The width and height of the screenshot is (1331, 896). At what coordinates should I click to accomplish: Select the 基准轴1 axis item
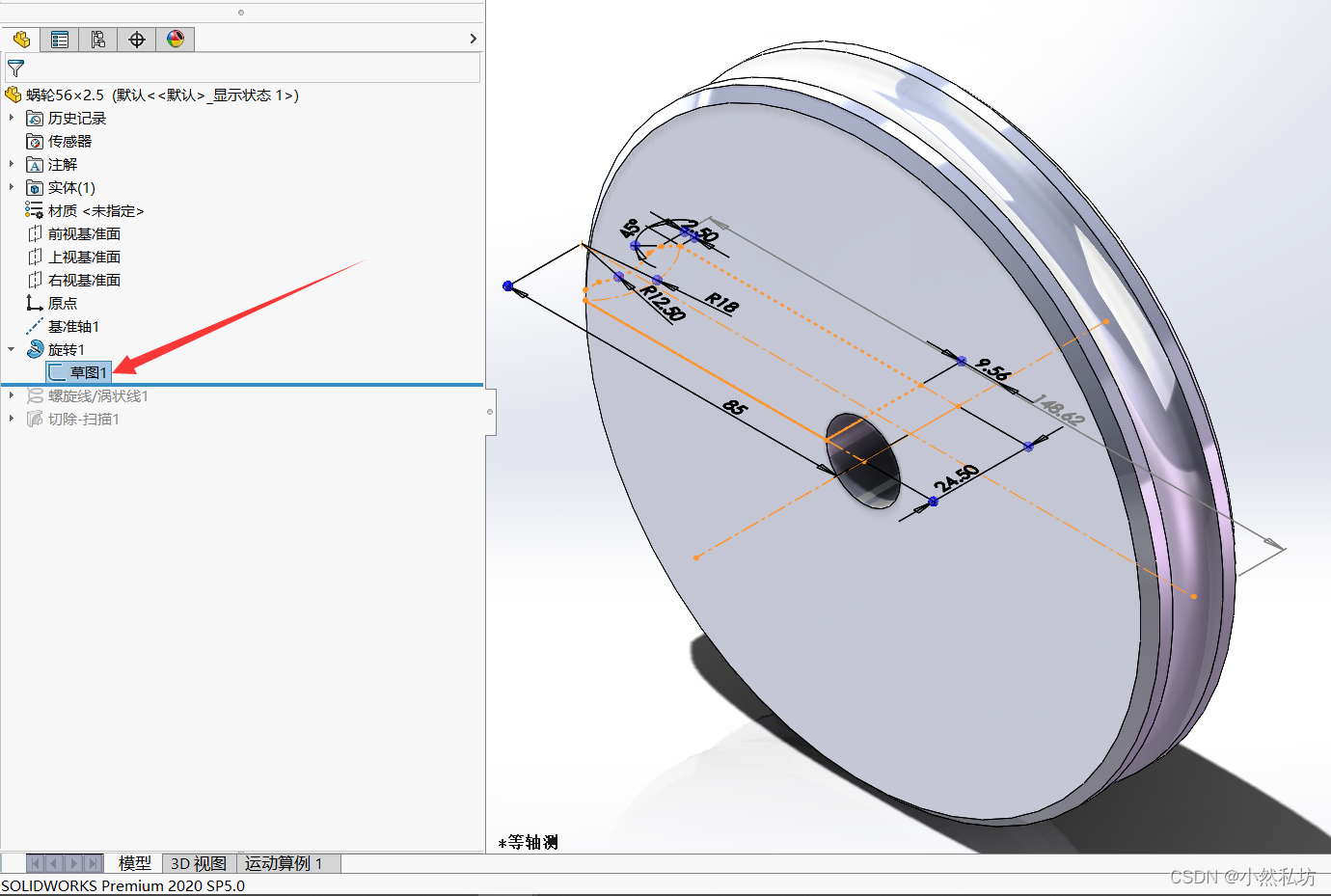pos(73,326)
